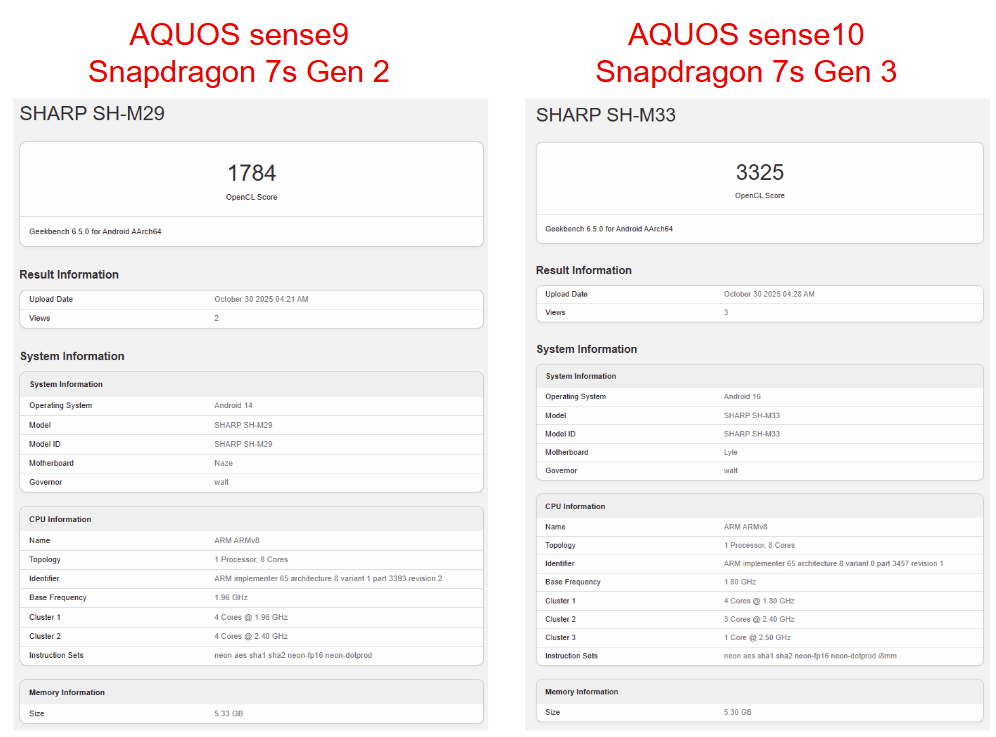The width and height of the screenshot is (996, 737).
Task: Click the Lyle motherboard value
Action: coord(731,452)
